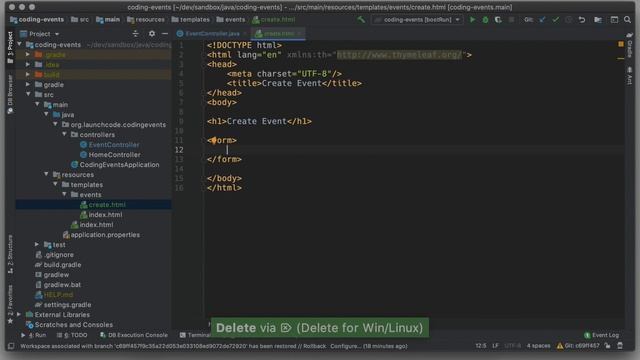Click the Search Everywhere magnifier icon
The width and height of the screenshot is (640, 360).
(627, 20)
